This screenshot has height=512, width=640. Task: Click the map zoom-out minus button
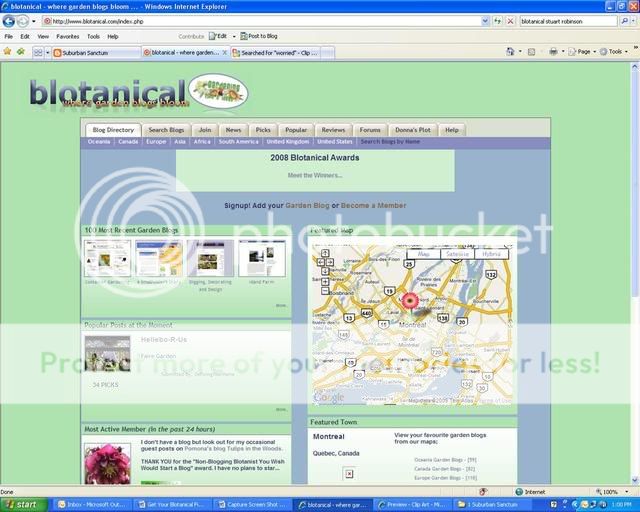[325, 291]
